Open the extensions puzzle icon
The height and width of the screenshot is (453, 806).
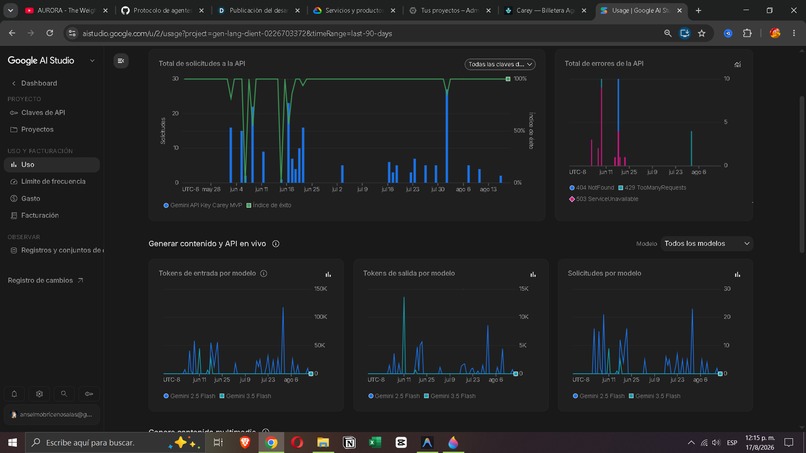click(x=747, y=33)
